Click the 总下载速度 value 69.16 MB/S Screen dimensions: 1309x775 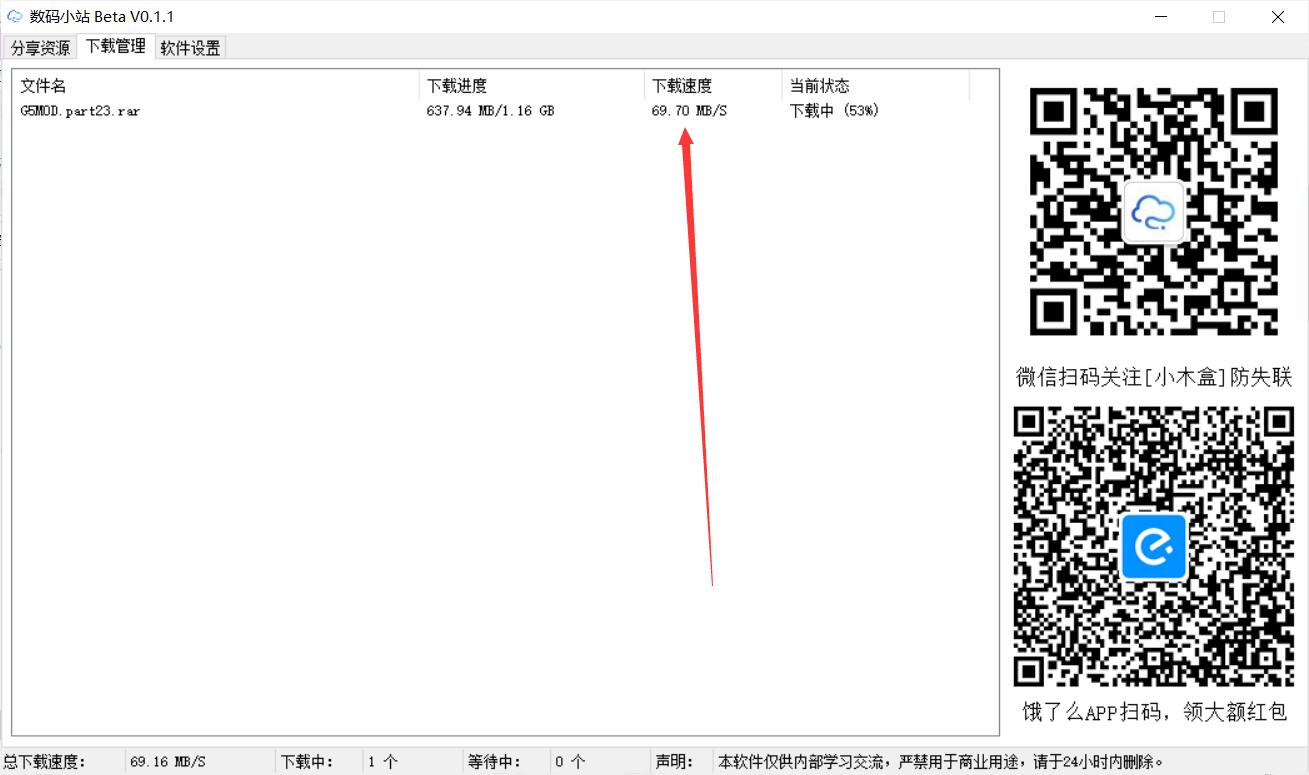coord(168,761)
